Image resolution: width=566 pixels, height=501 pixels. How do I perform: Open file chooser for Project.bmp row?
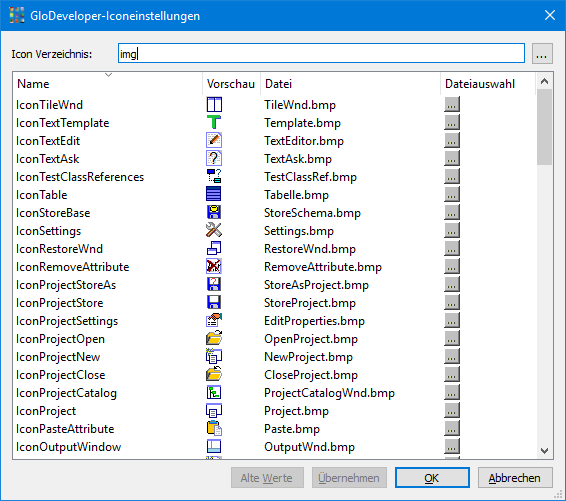pyautogui.click(x=452, y=411)
